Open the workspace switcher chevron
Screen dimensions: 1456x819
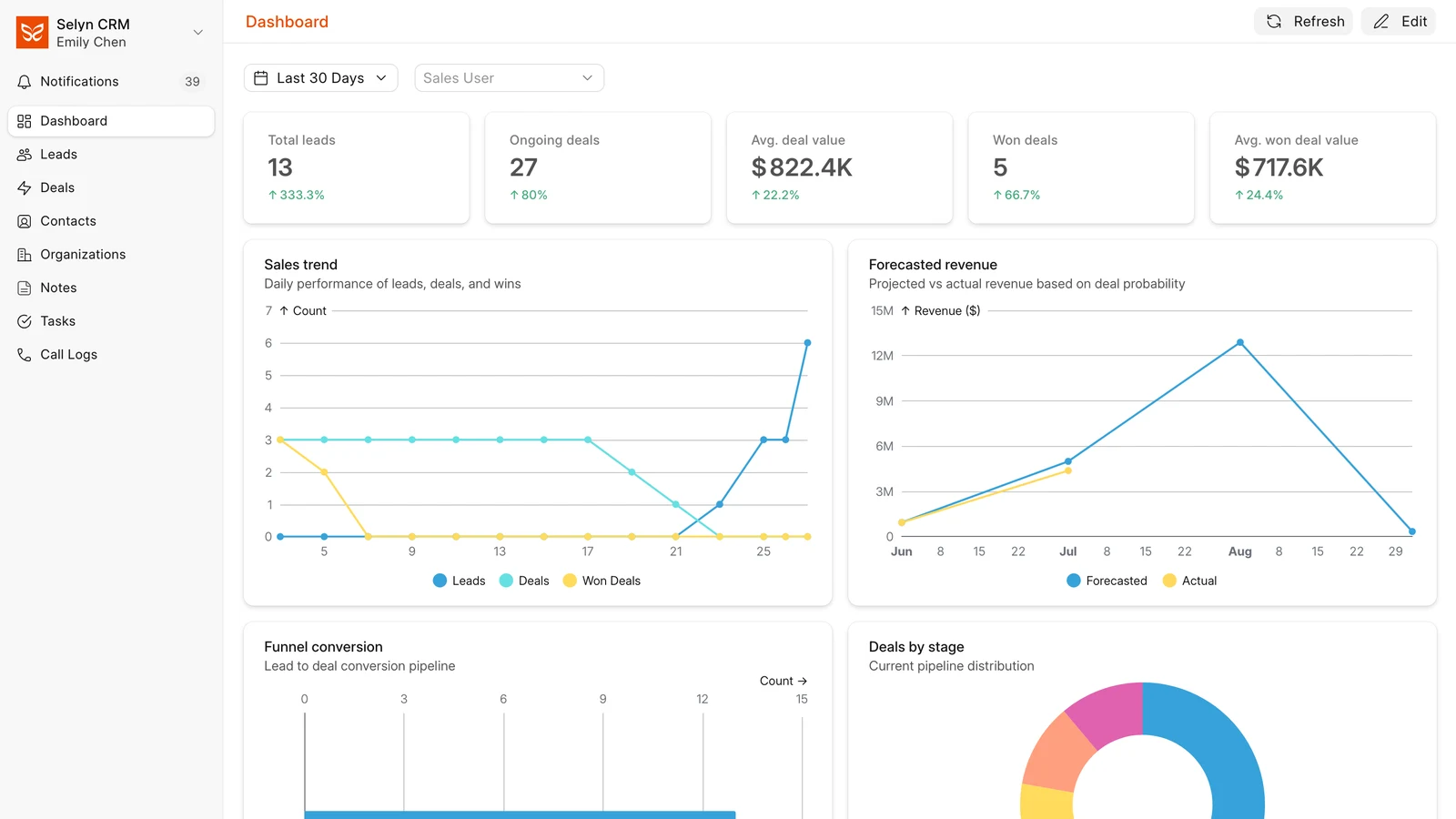197,33
